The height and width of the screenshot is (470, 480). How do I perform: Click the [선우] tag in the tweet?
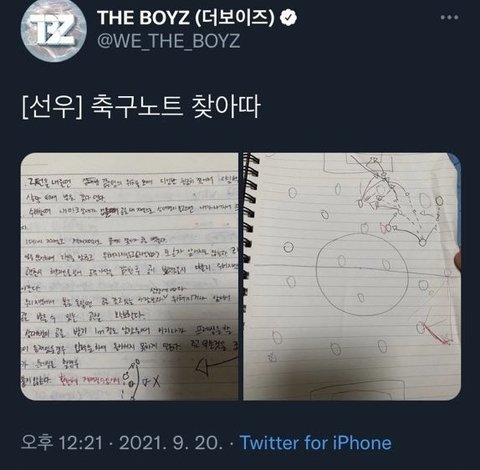pyautogui.click(x=52, y=107)
